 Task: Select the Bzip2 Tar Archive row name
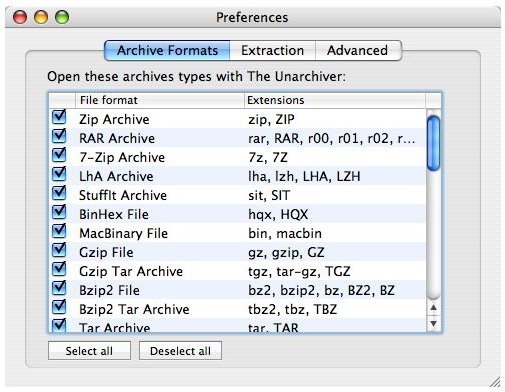pyautogui.click(x=134, y=309)
